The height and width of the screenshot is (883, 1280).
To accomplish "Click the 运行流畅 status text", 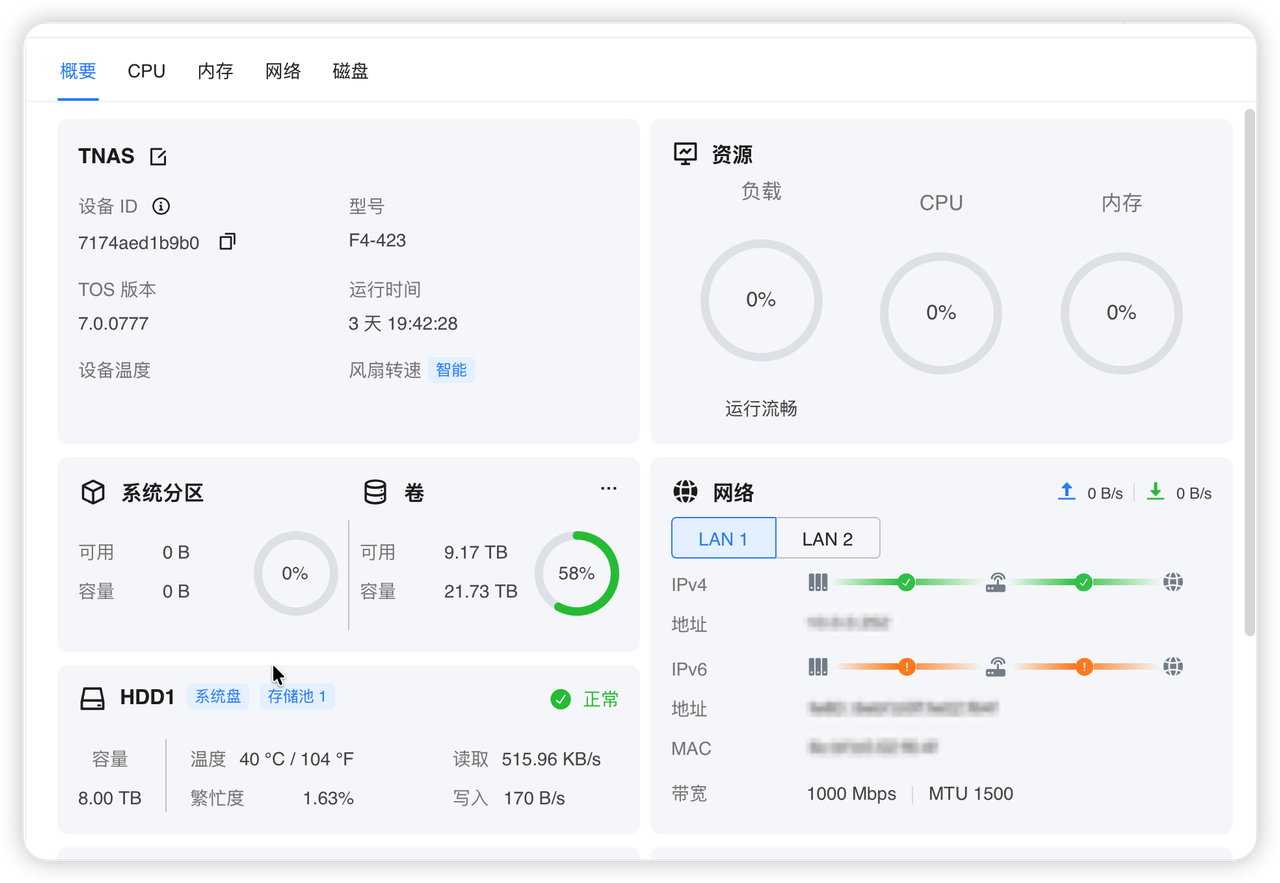I will pos(761,408).
